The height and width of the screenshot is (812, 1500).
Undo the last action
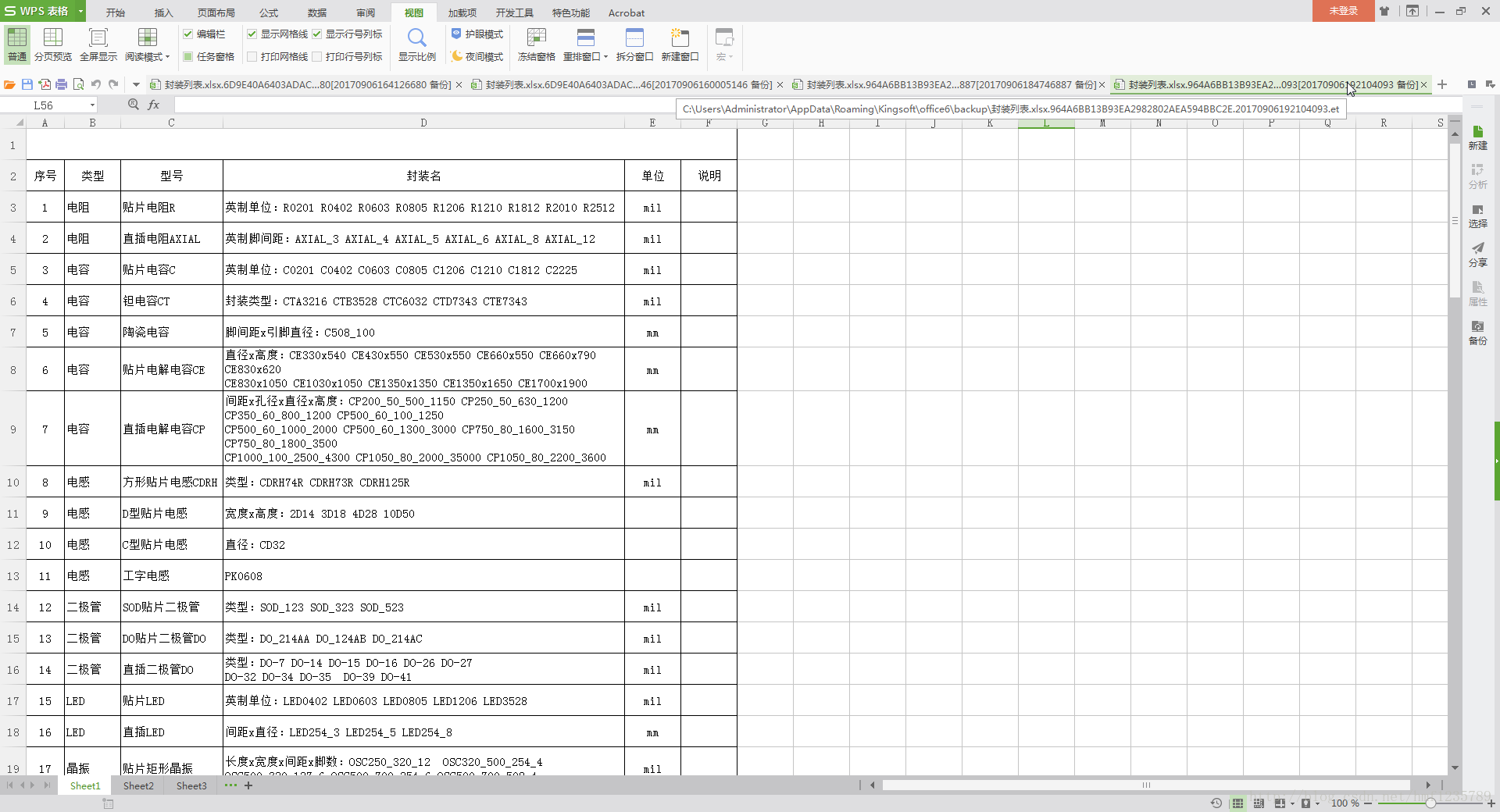coord(96,84)
